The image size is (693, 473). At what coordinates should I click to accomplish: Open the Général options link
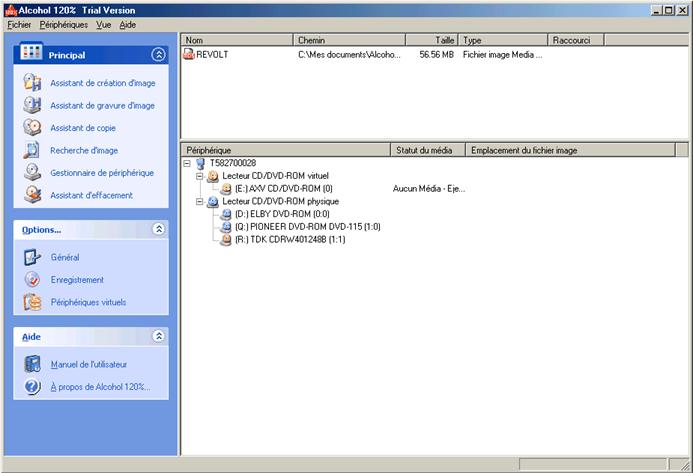click(x=65, y=257)
